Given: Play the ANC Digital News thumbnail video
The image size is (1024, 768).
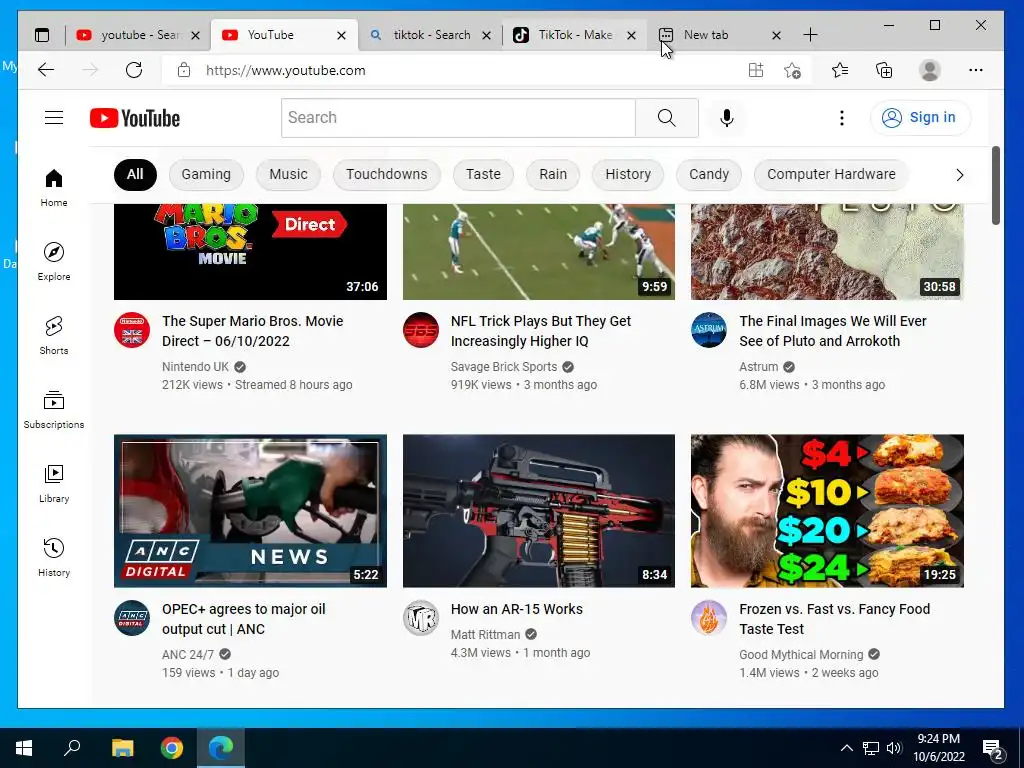Looking at the screenshot, I should pos(250,511).
